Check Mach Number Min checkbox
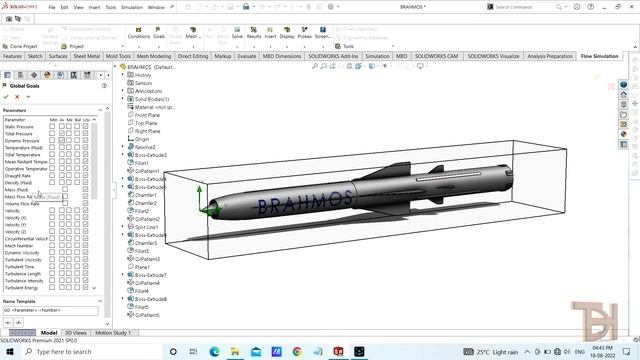The height and width of the screenshot is (360, 640). pos(52,245)
